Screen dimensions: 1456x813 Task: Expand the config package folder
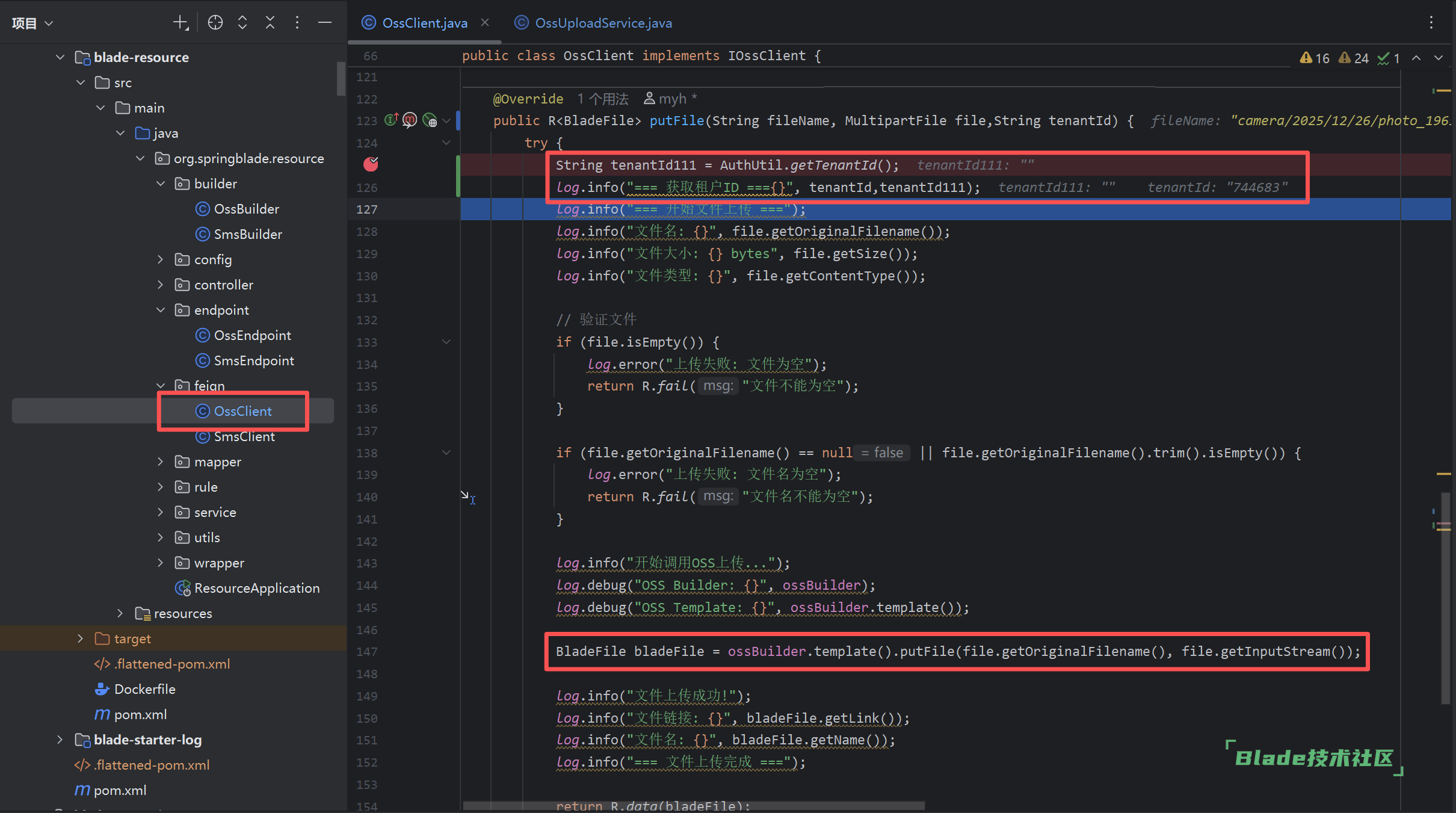(x=160, y=259)
